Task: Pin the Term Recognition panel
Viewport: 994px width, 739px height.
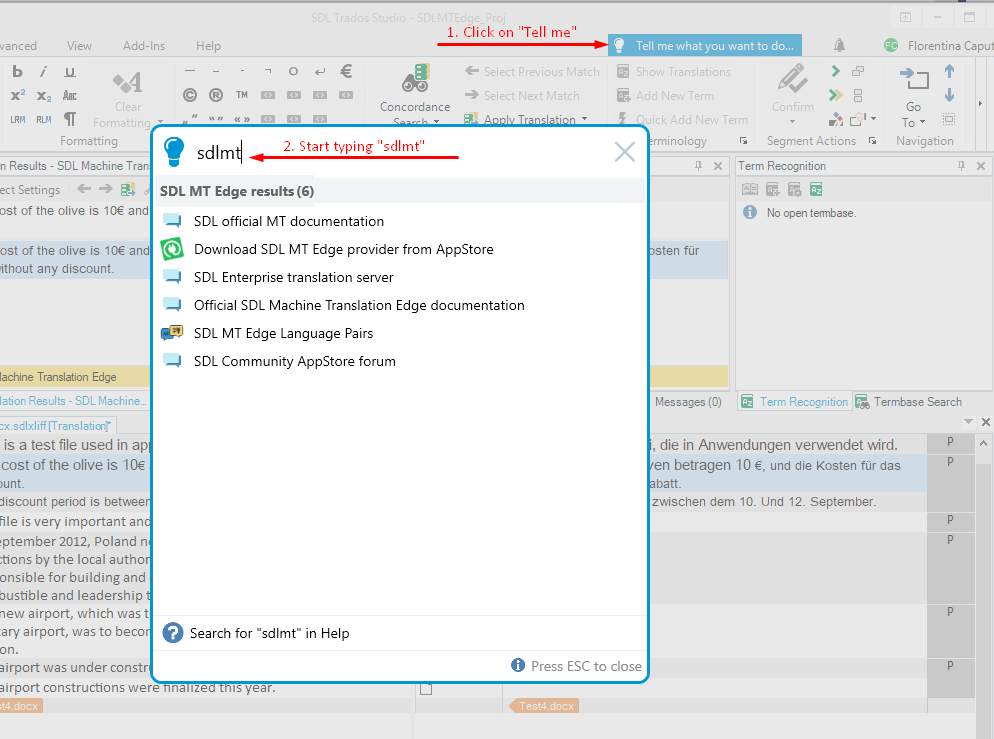Action: pos(961,165)
